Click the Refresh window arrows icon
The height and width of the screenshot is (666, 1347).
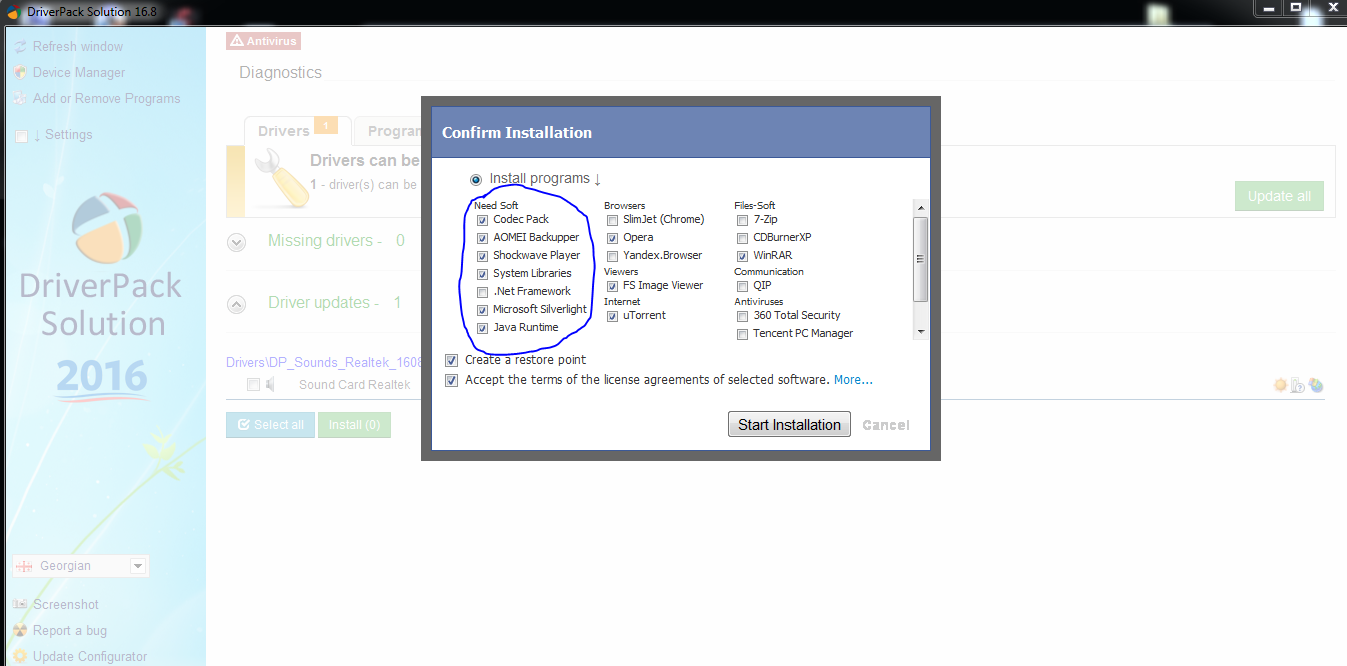pyautogui.click(x=20, y=47)
